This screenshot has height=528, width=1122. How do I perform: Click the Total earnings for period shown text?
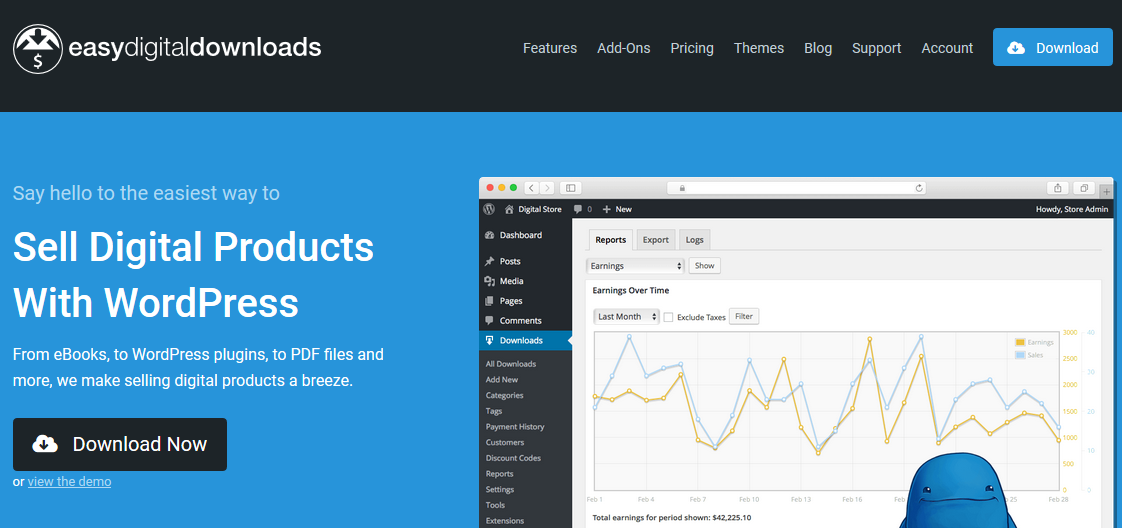coord(672,517)
